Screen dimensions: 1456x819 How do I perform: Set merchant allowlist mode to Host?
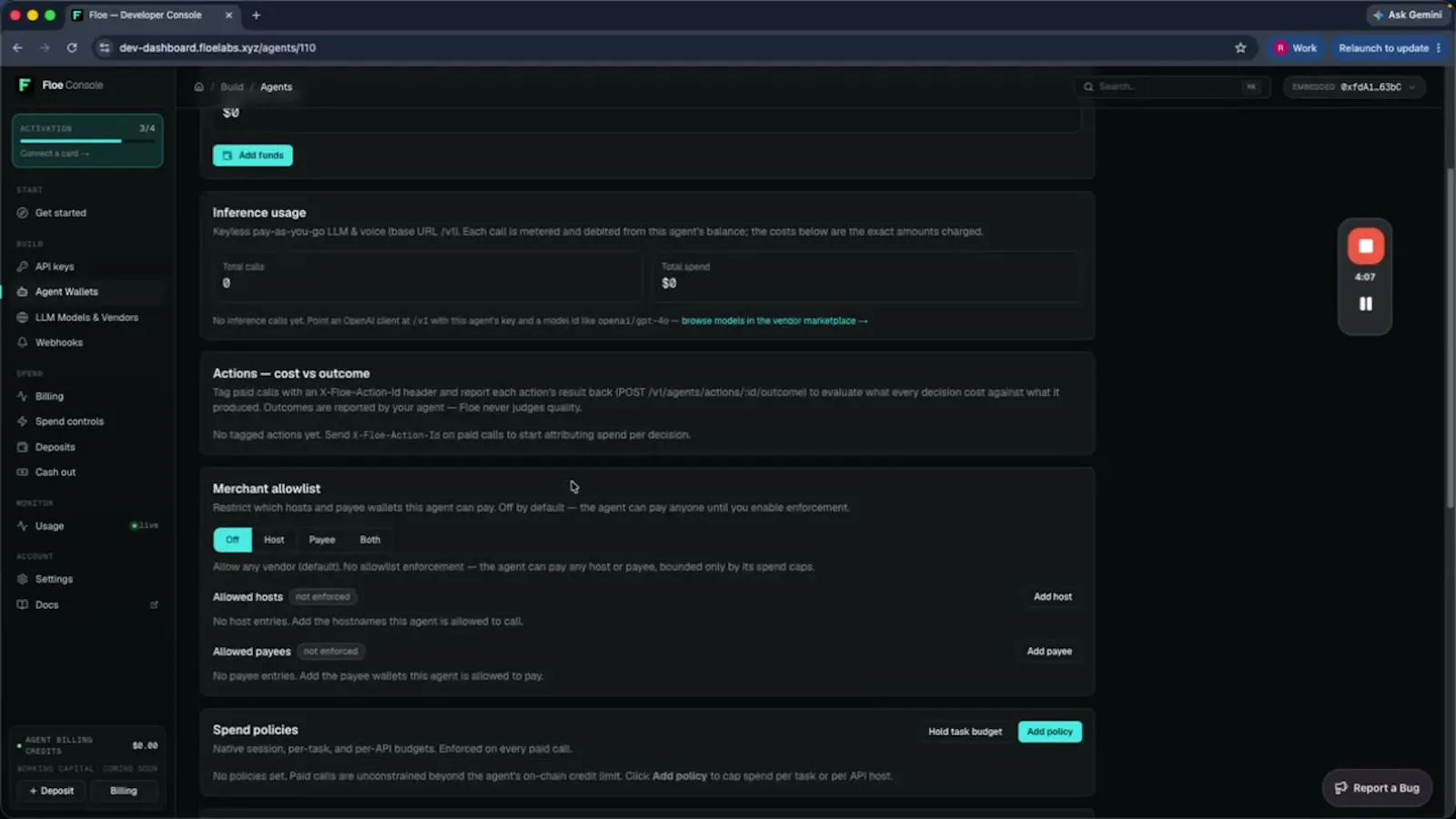(x=274, y=540)
